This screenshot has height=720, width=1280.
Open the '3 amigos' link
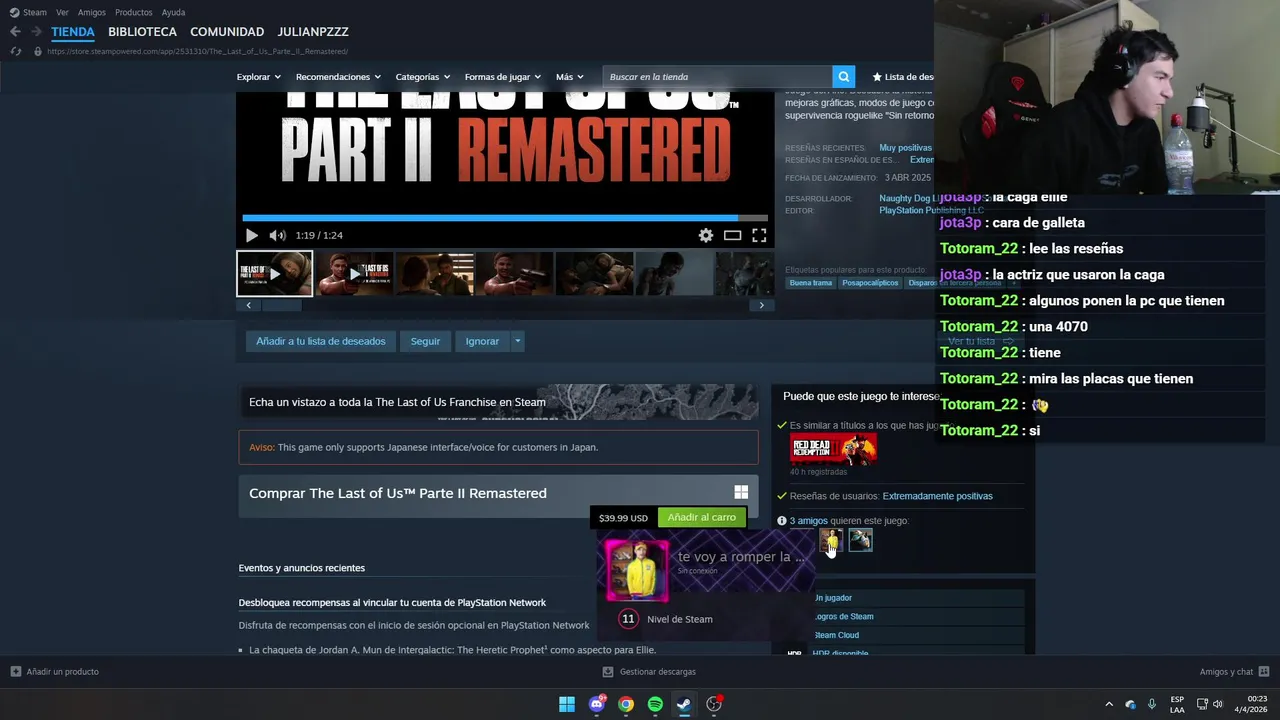pos(808,521)
